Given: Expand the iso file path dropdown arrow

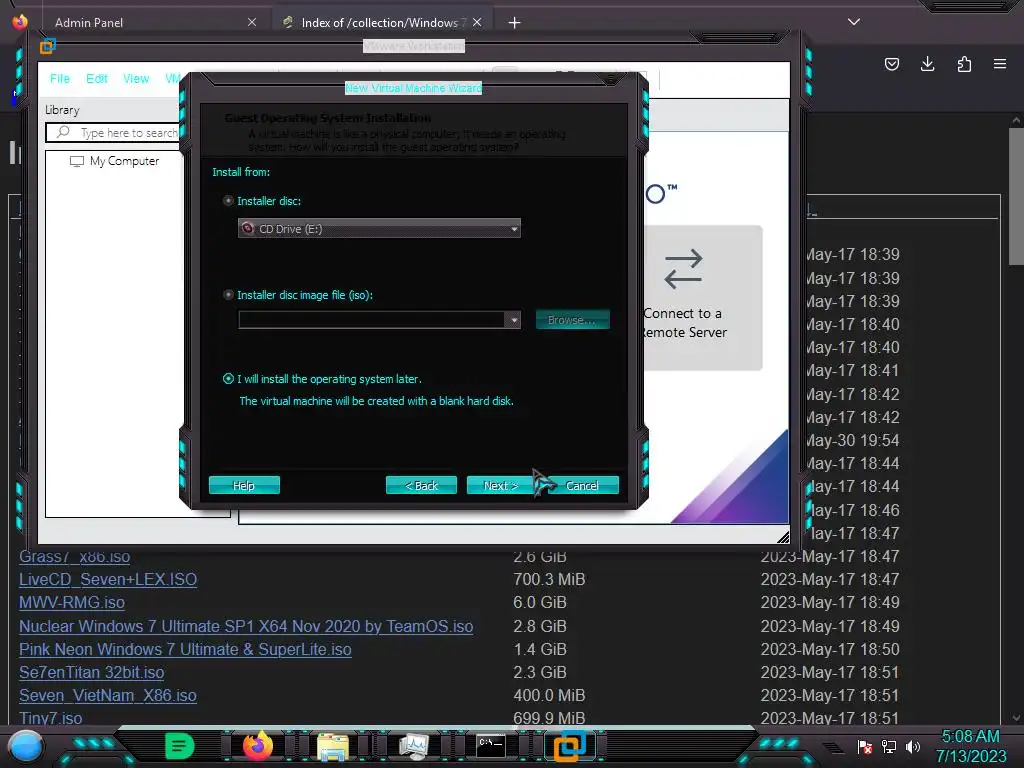Looking at the screenshot, I should (x=514, y=320).
